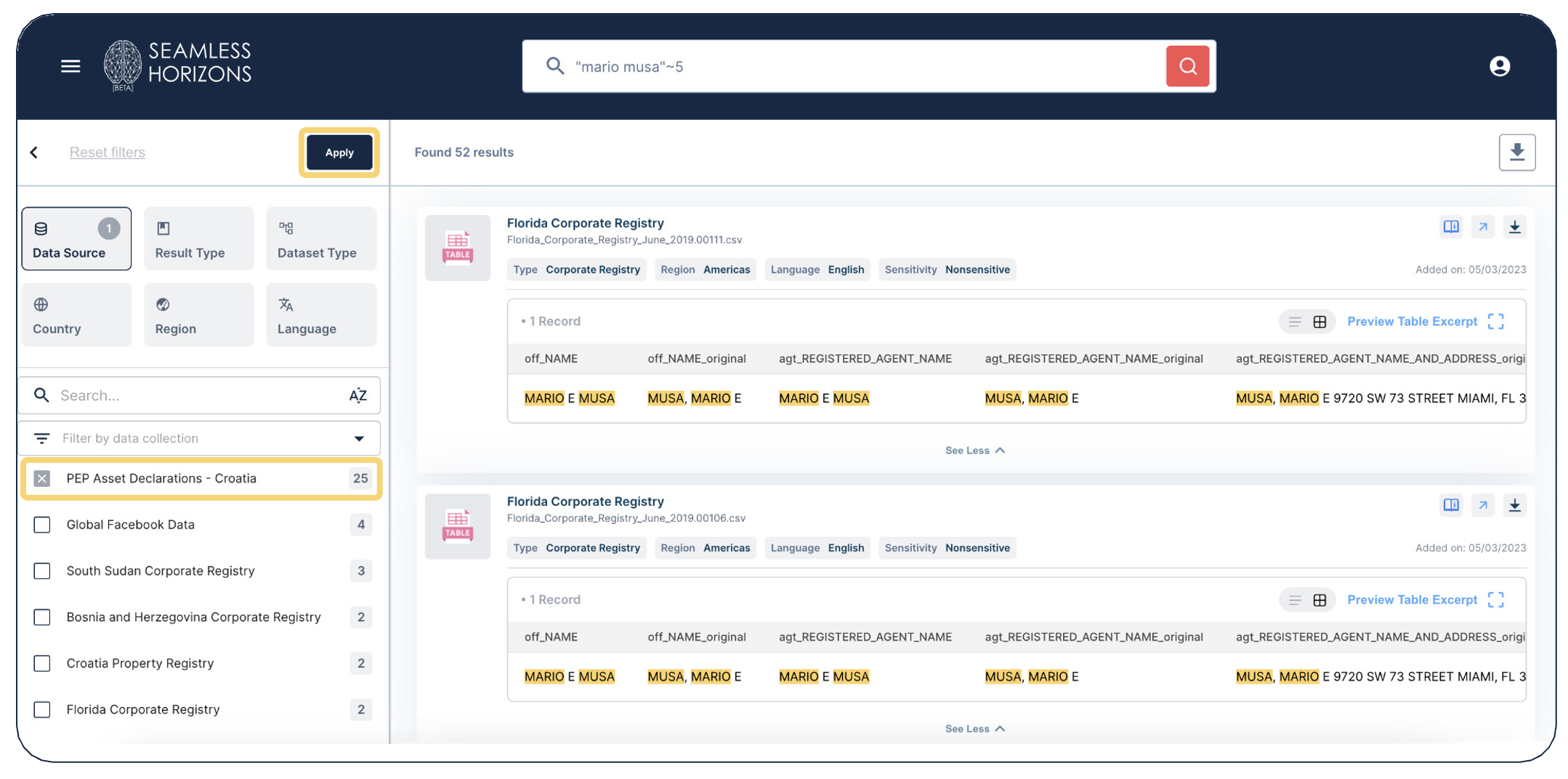
Task: Click the Apply filters button
Action: tap(339, 153)
